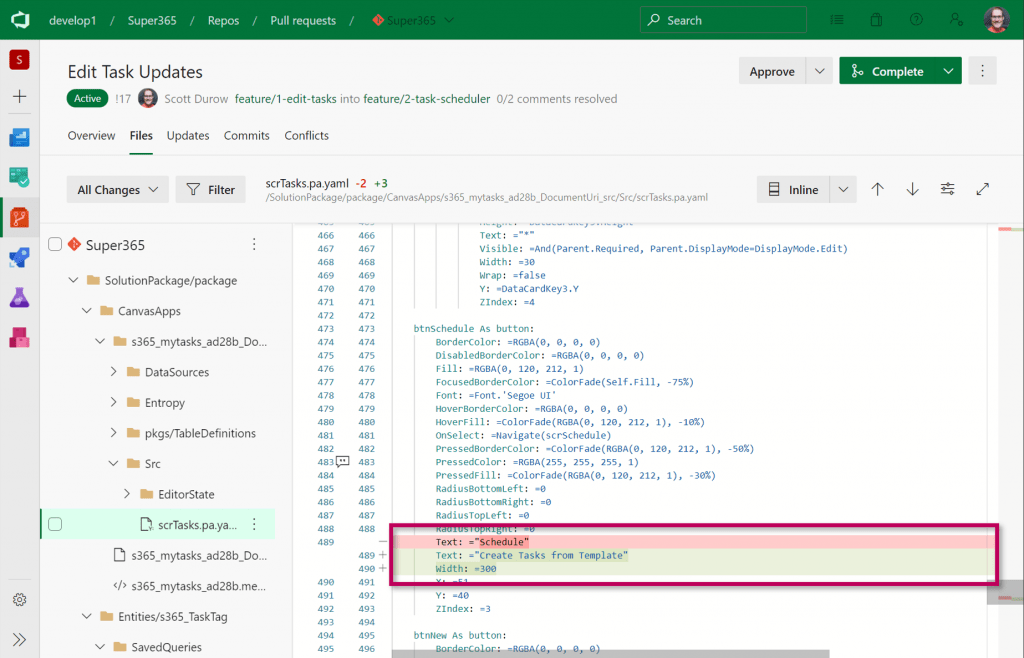
Task: Switch to the Files tab
Action: pyautogui.click(x=141, y=136)
